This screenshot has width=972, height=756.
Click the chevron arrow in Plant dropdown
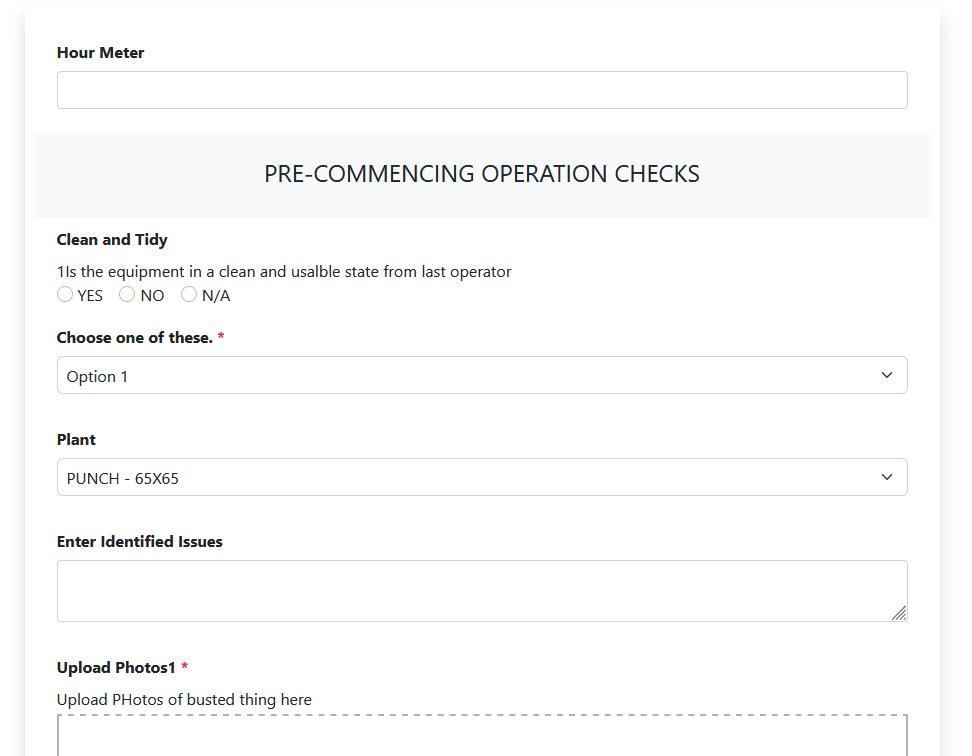click(886, 478)
